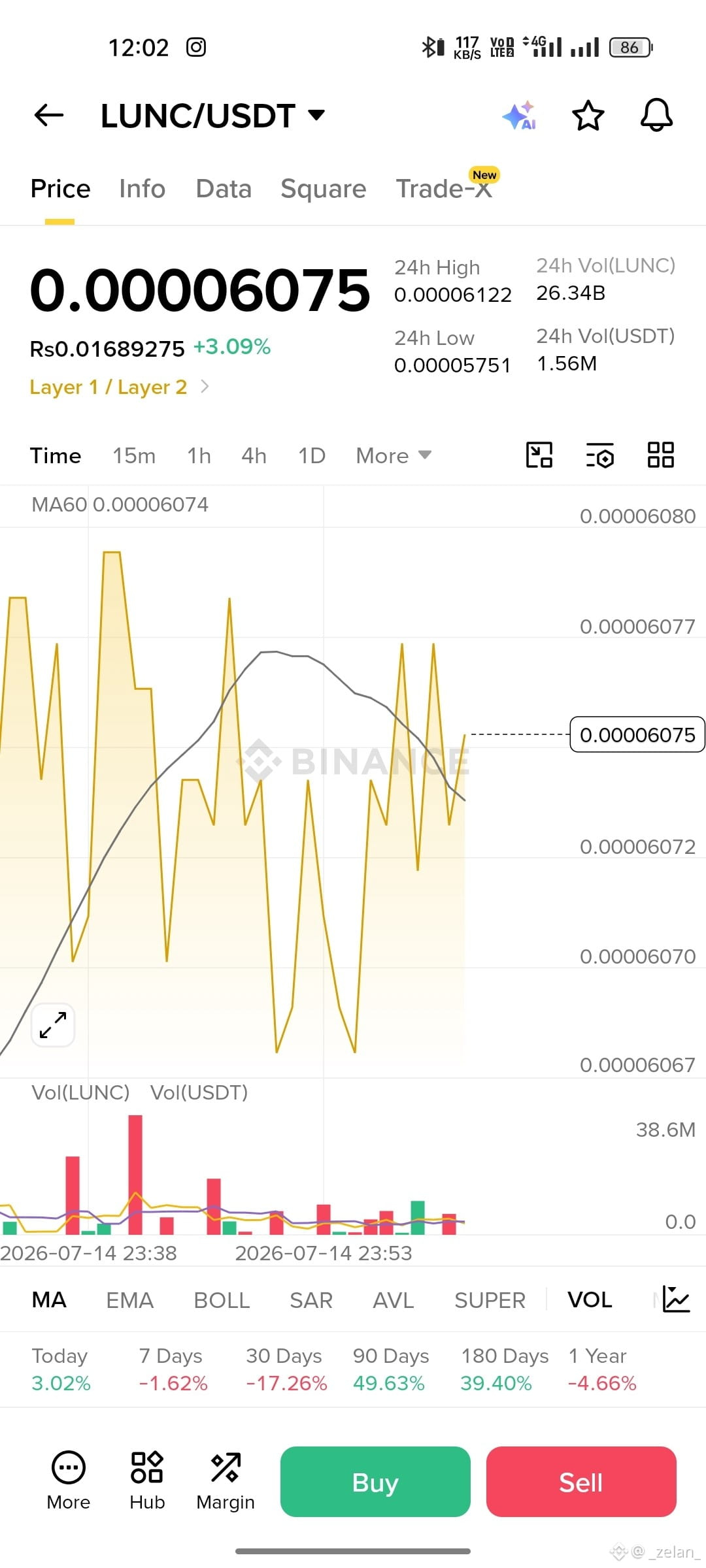The image size is (706, 1568).
Task: Open the chart drawing tools icon
Action: point(539,455)
